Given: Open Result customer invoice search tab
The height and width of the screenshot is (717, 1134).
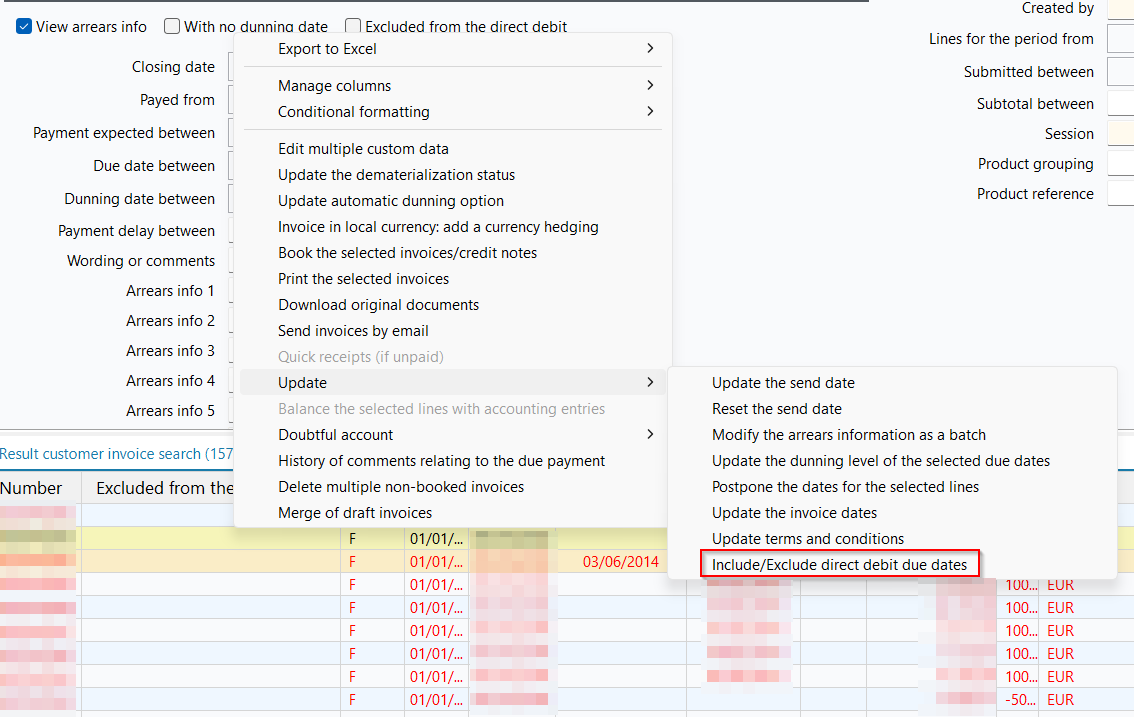Looking at the screenshot, I should click(x=115, y=454).
